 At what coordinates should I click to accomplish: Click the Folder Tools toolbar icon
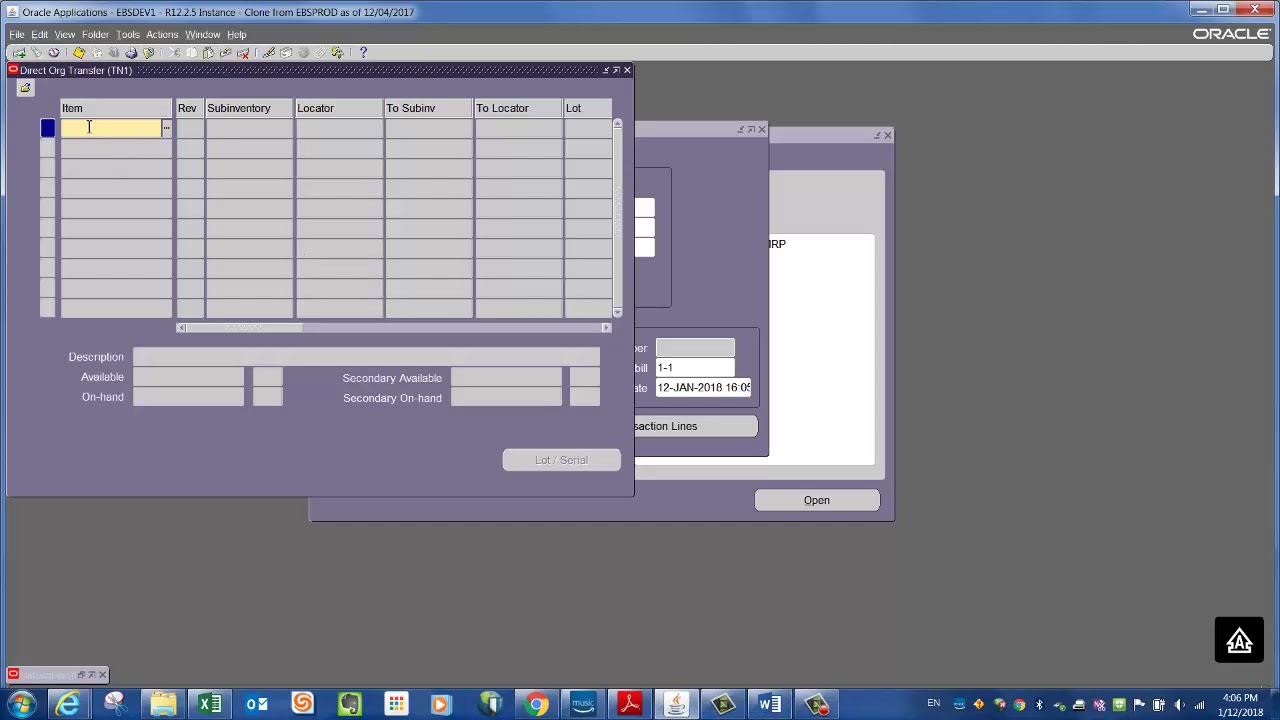[x=338, y=52]
